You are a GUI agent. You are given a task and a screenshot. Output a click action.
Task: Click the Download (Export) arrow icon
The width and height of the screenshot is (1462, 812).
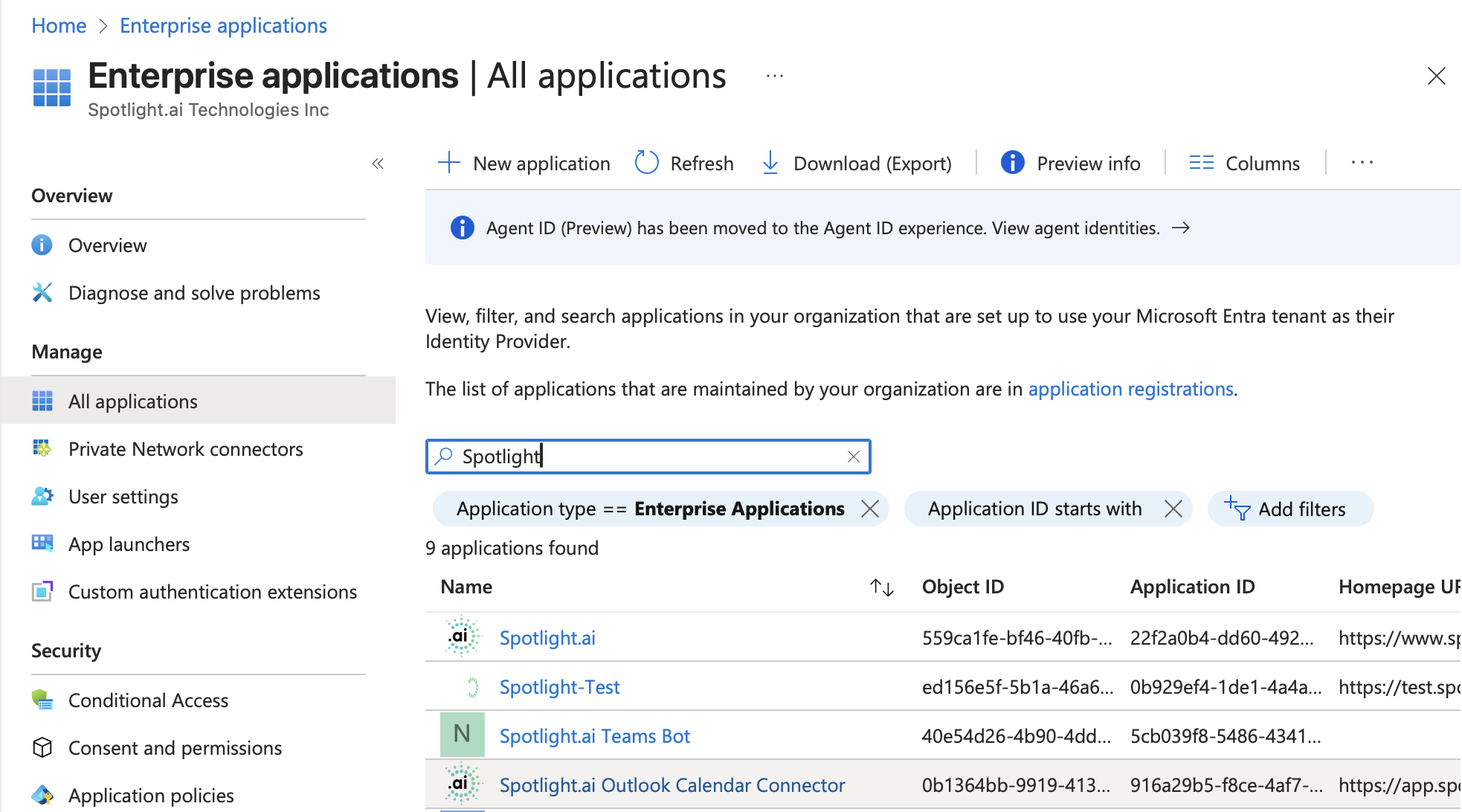click(770, 163)
